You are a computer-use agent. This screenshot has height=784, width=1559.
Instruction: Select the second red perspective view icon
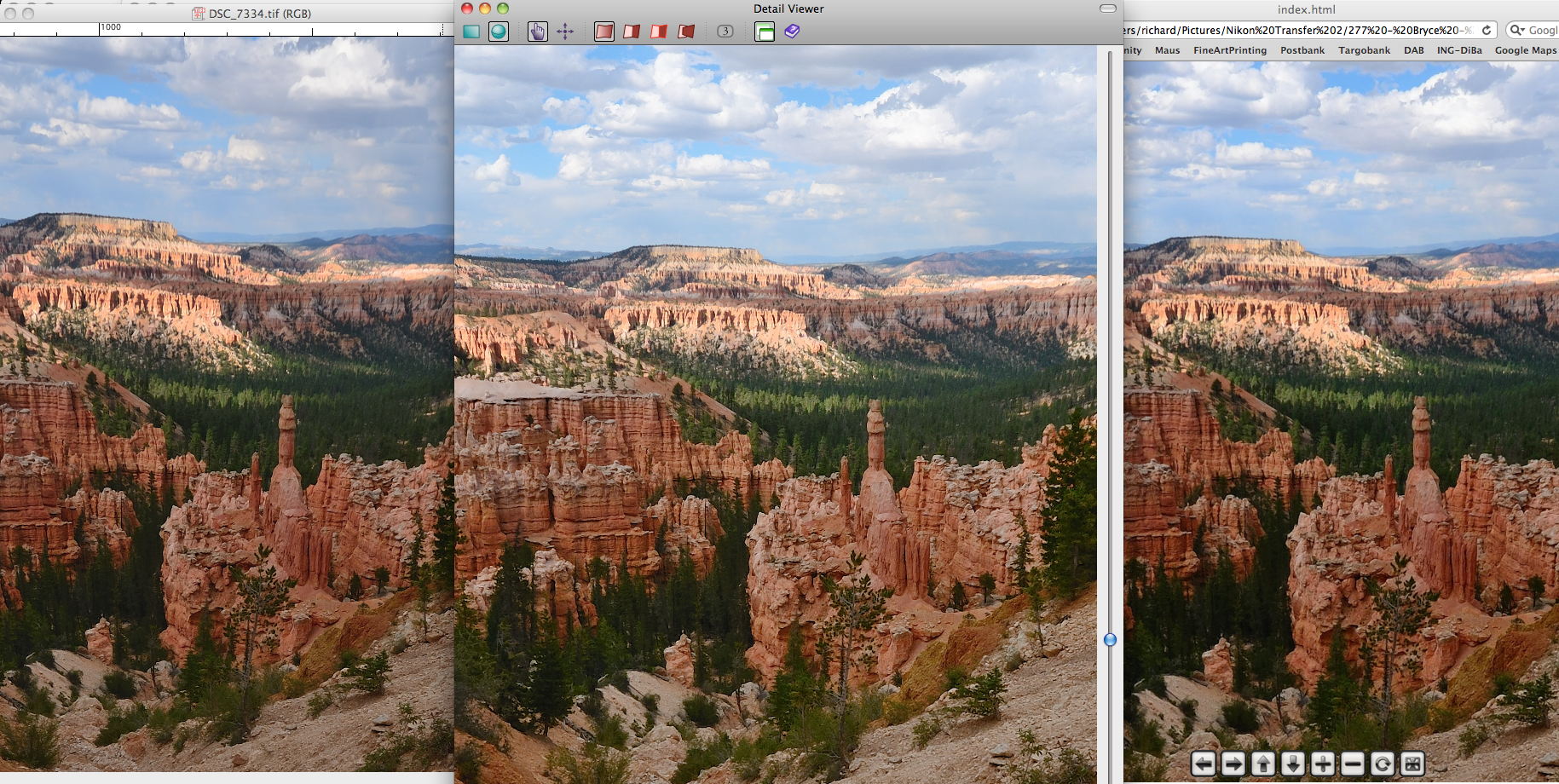(x=632, y=32)
